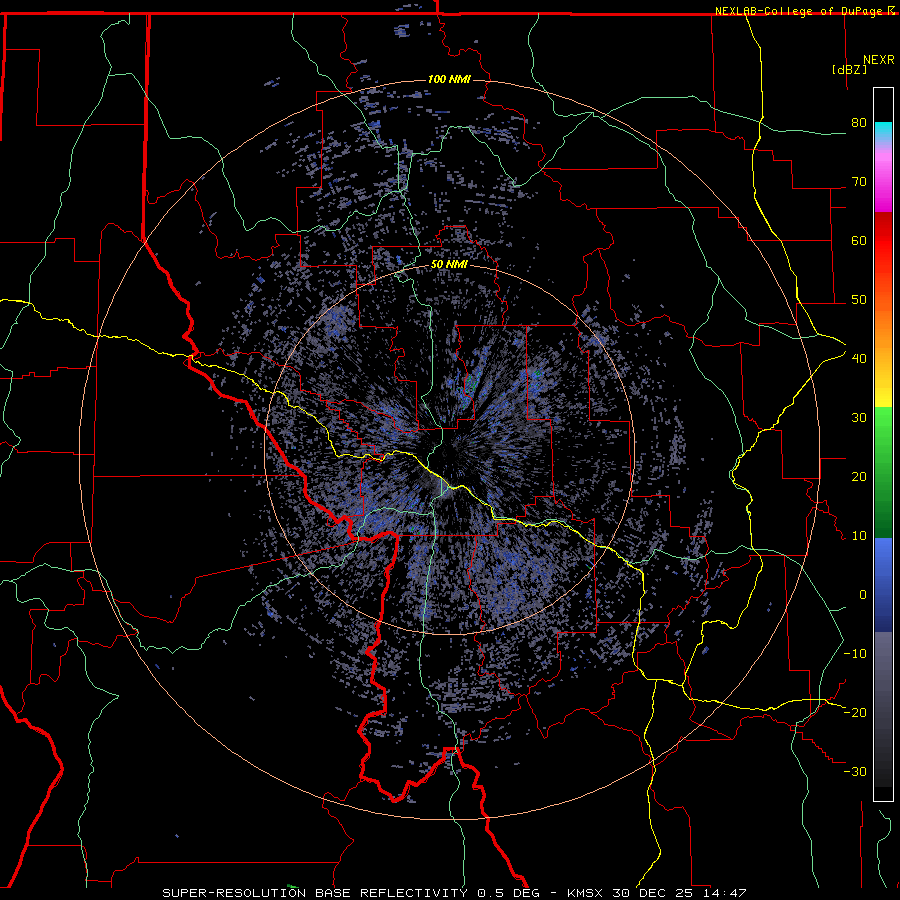Click "0.5 DEG" elevation in the caption
This screenshot has height=900, width=900.
point(510,893)
